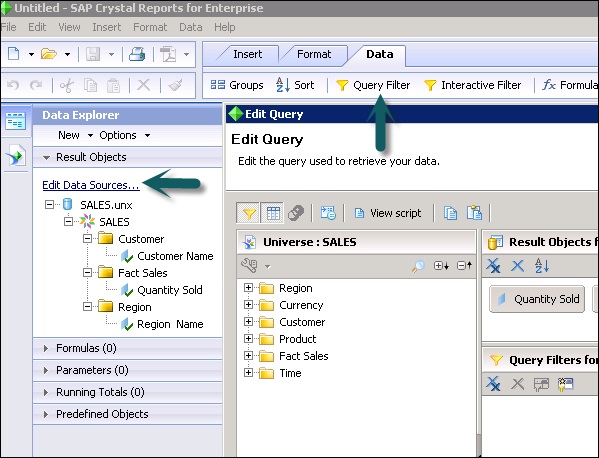Image resolution: width=599 pixels, height=458 pixels.
Task: Click the New document icon
Action: tap(14, 54)
